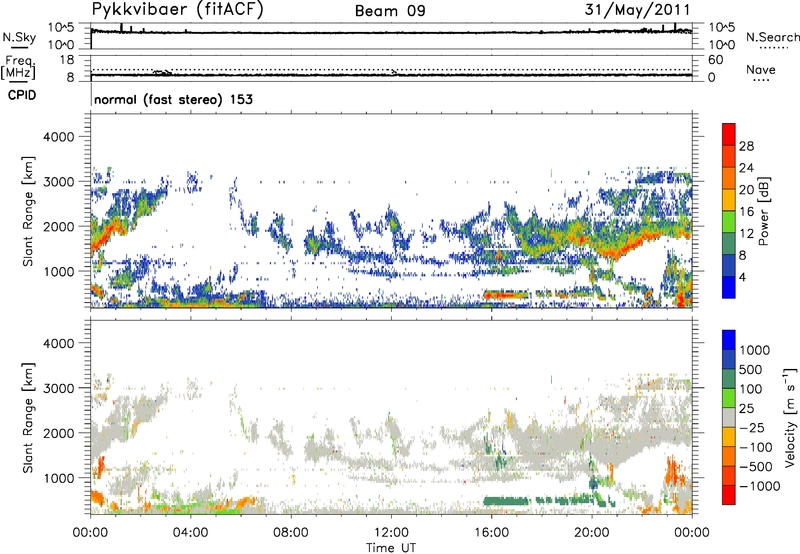This screenshot has height=554, width=800.
Task: Click the 'CPID' row label
Action: pyautogui.click(x=22, y=95)
